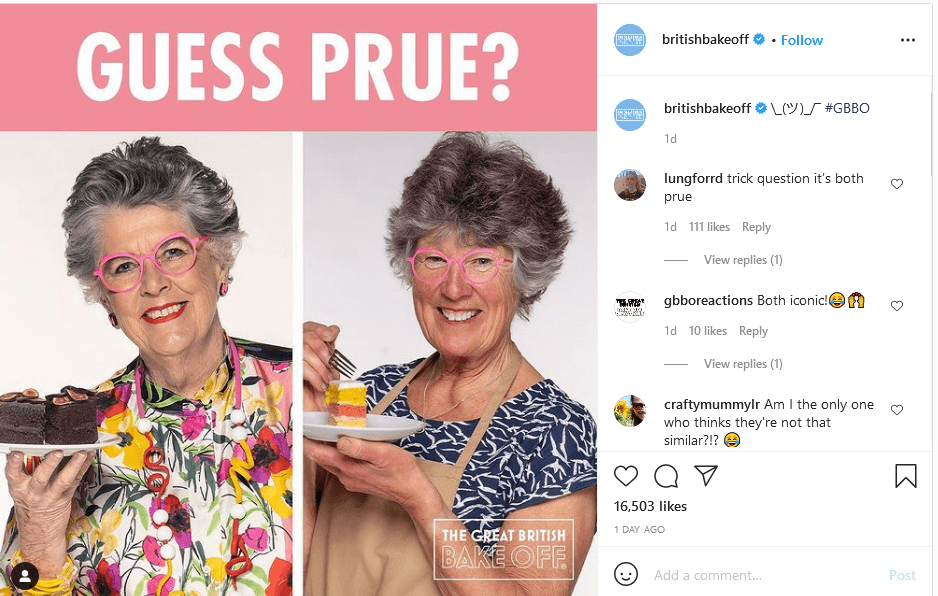Expand replies under lungforrd's comment
Viewport: 938px width, 596px height.
[742, 260]
